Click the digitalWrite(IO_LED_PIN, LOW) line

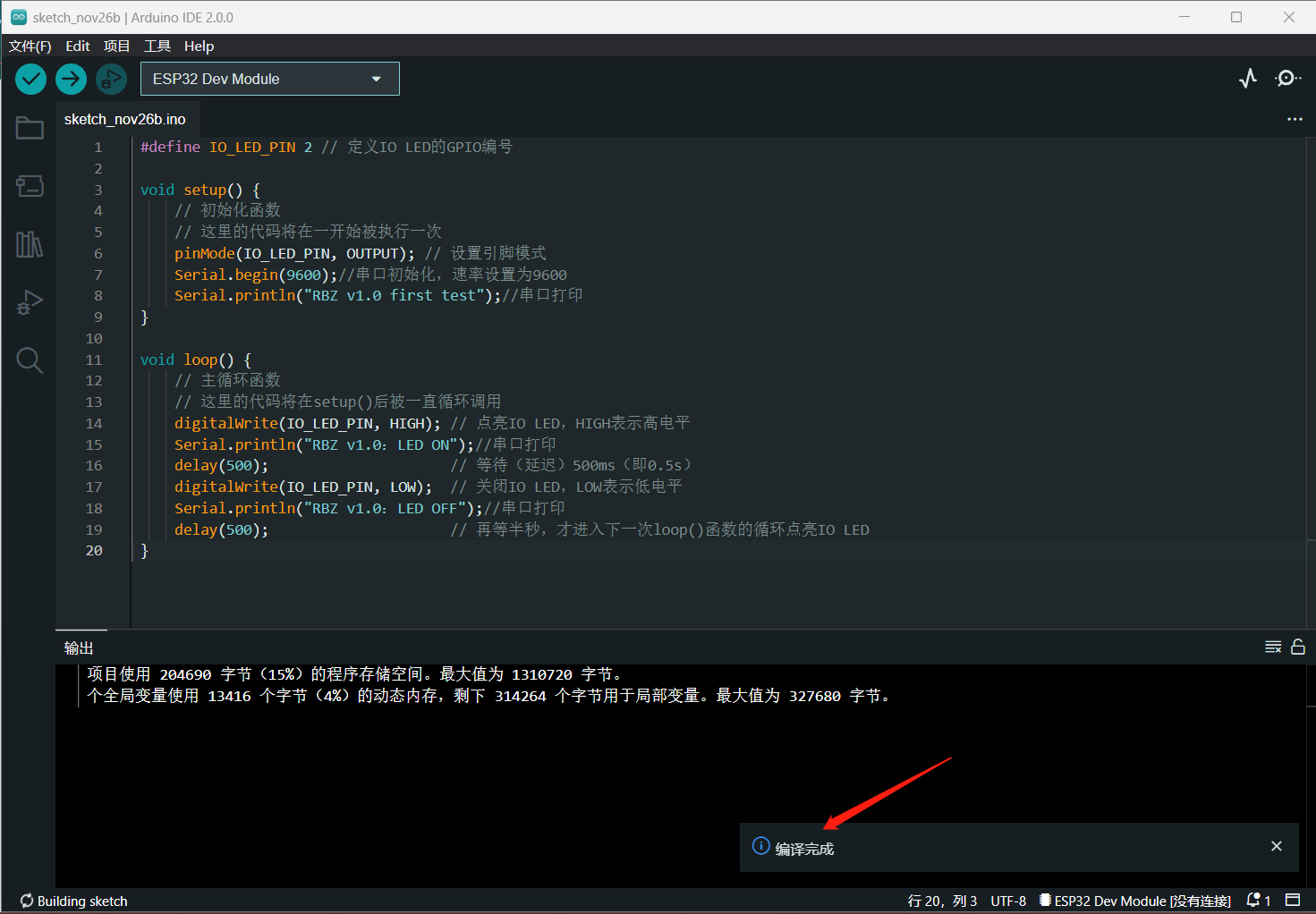pos(428,487)
